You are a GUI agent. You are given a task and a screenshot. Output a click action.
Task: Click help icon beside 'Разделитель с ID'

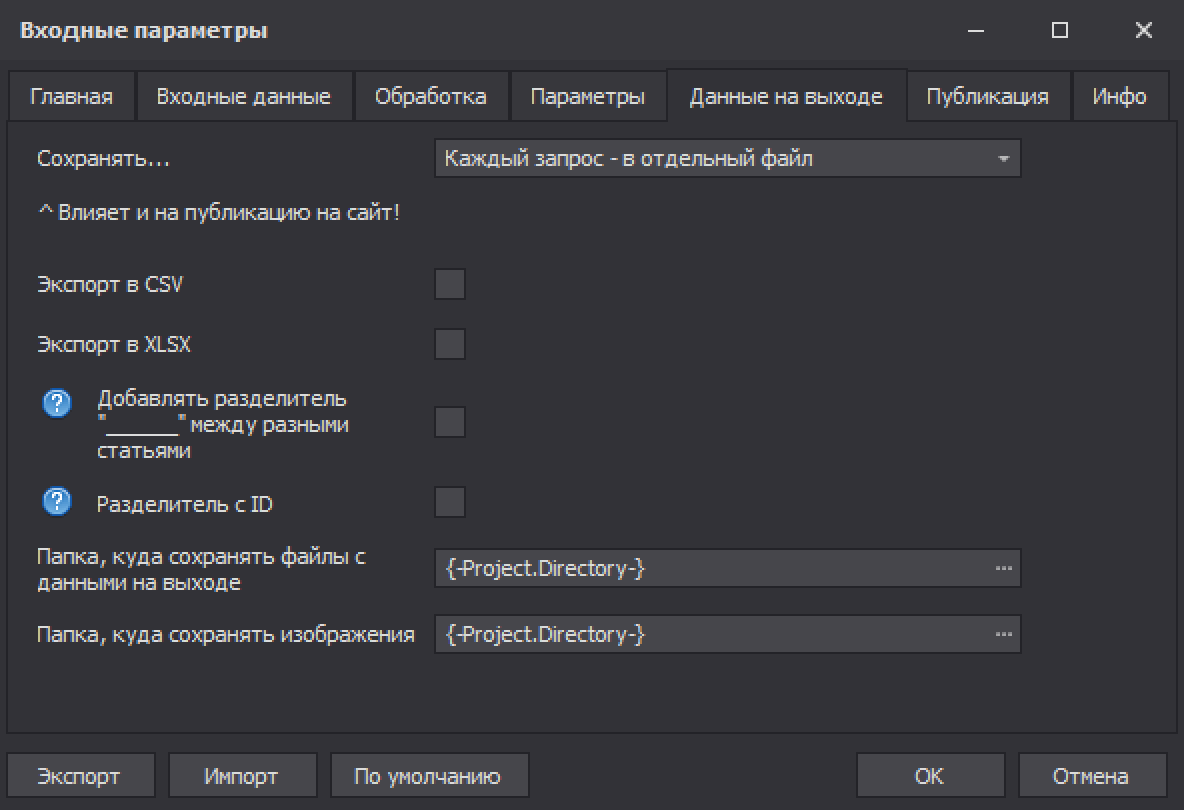pos(57,501)
